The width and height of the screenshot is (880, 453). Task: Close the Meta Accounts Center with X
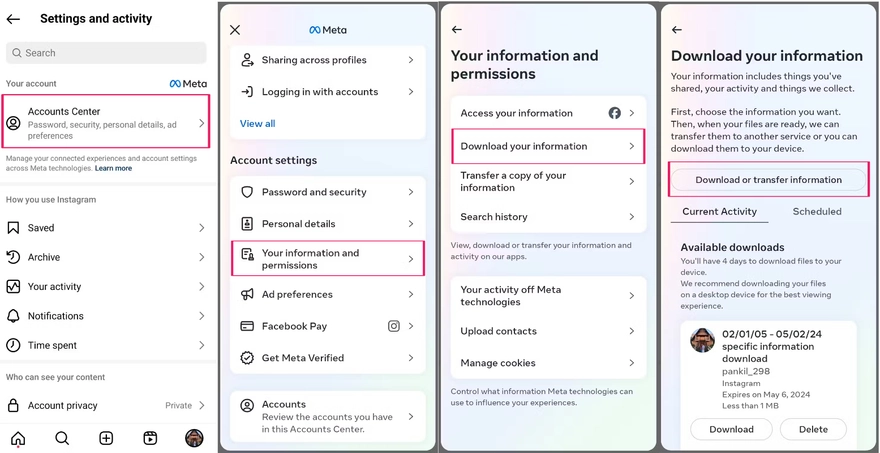tap(235, 30)
